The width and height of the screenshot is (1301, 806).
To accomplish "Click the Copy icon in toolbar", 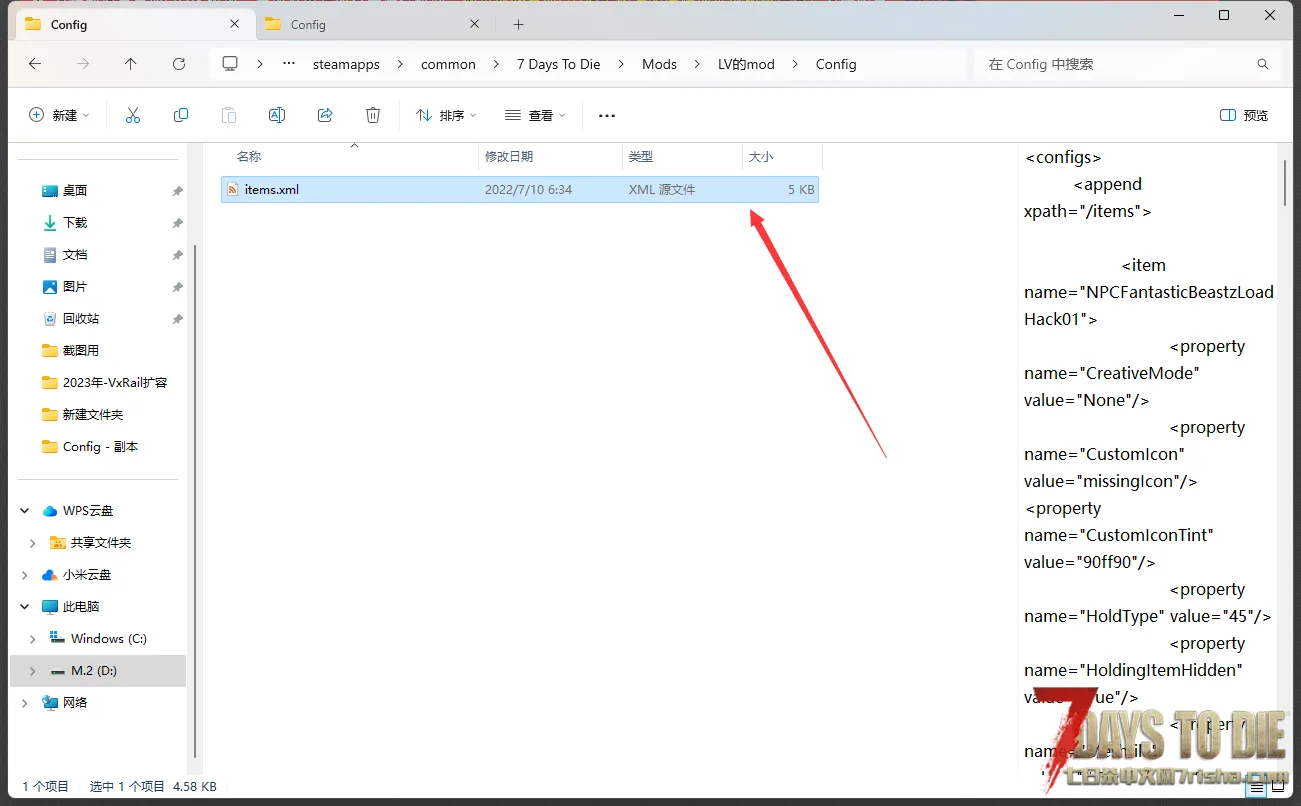I will click(x=181, y=116).
